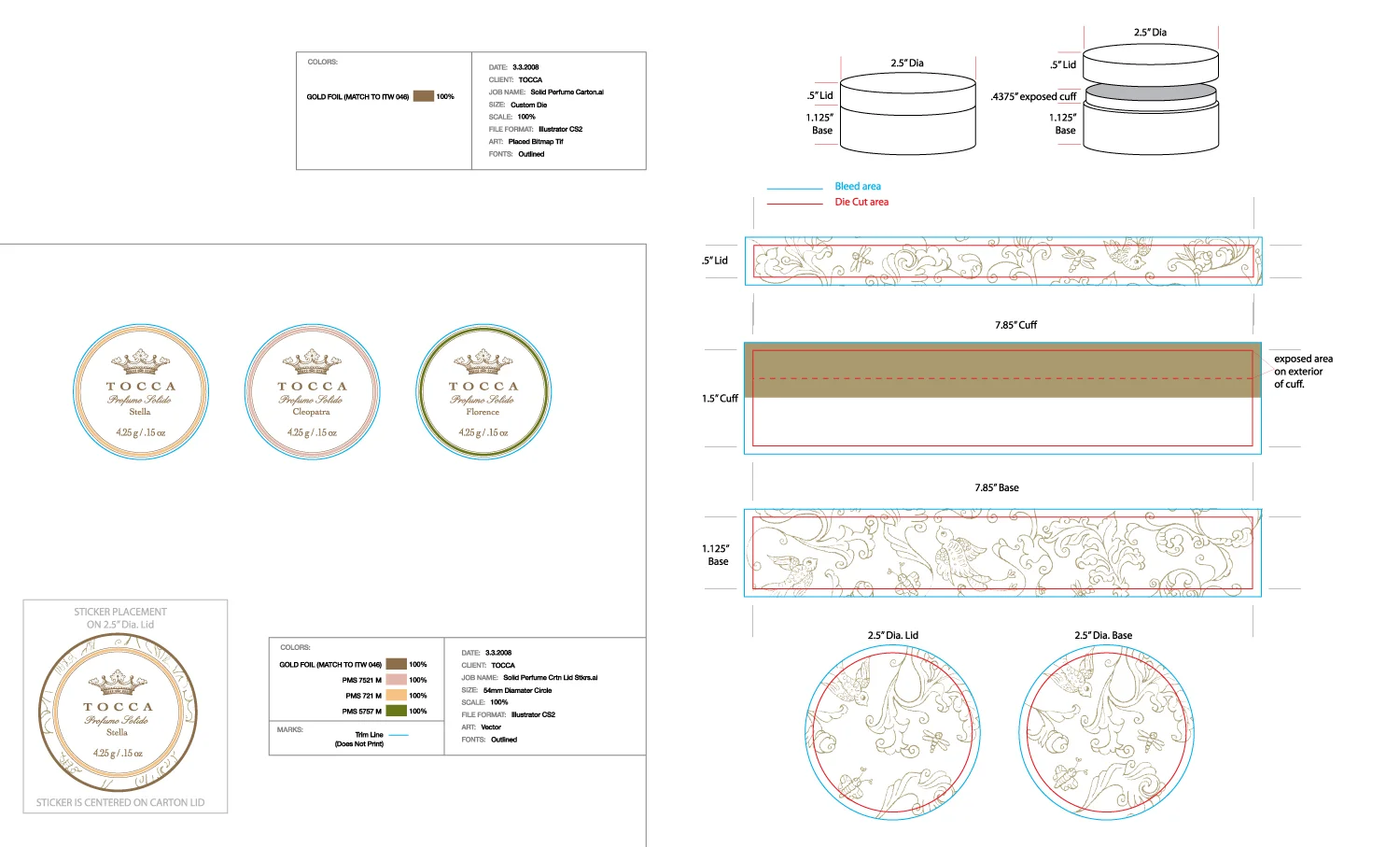Click the "2.5" Dia. Base" caption above the circle
1400x847 pixels.
(x=1103, y=635)
